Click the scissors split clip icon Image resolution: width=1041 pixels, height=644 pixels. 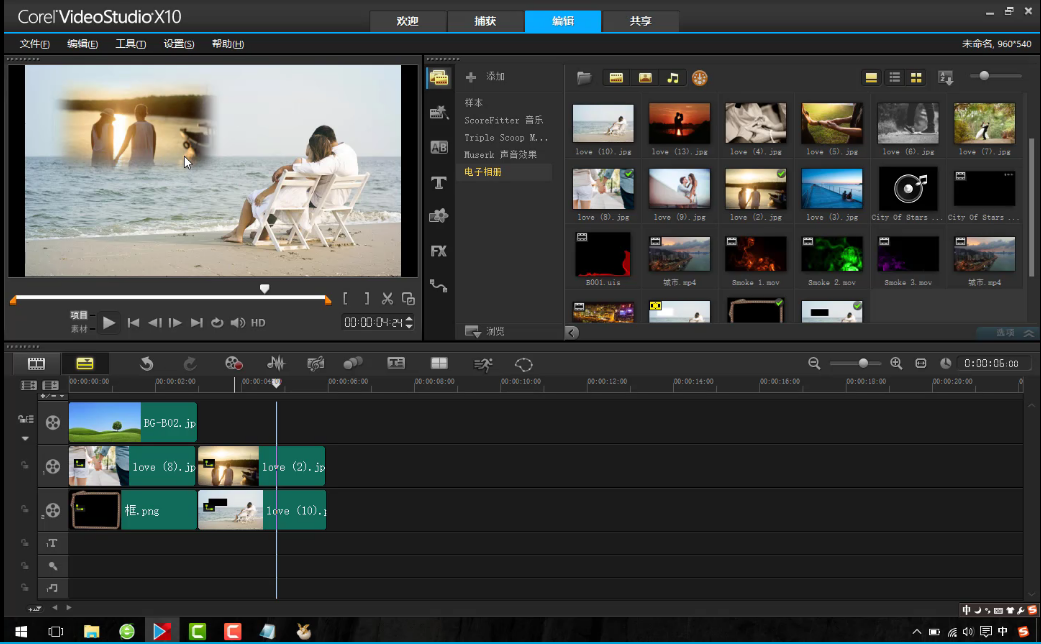click(388, 298)
